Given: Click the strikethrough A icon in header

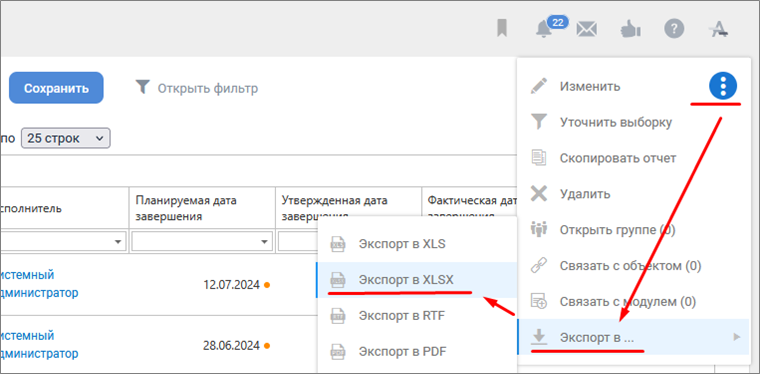Looking at the screenshot, I should click(x=718, y=30).
